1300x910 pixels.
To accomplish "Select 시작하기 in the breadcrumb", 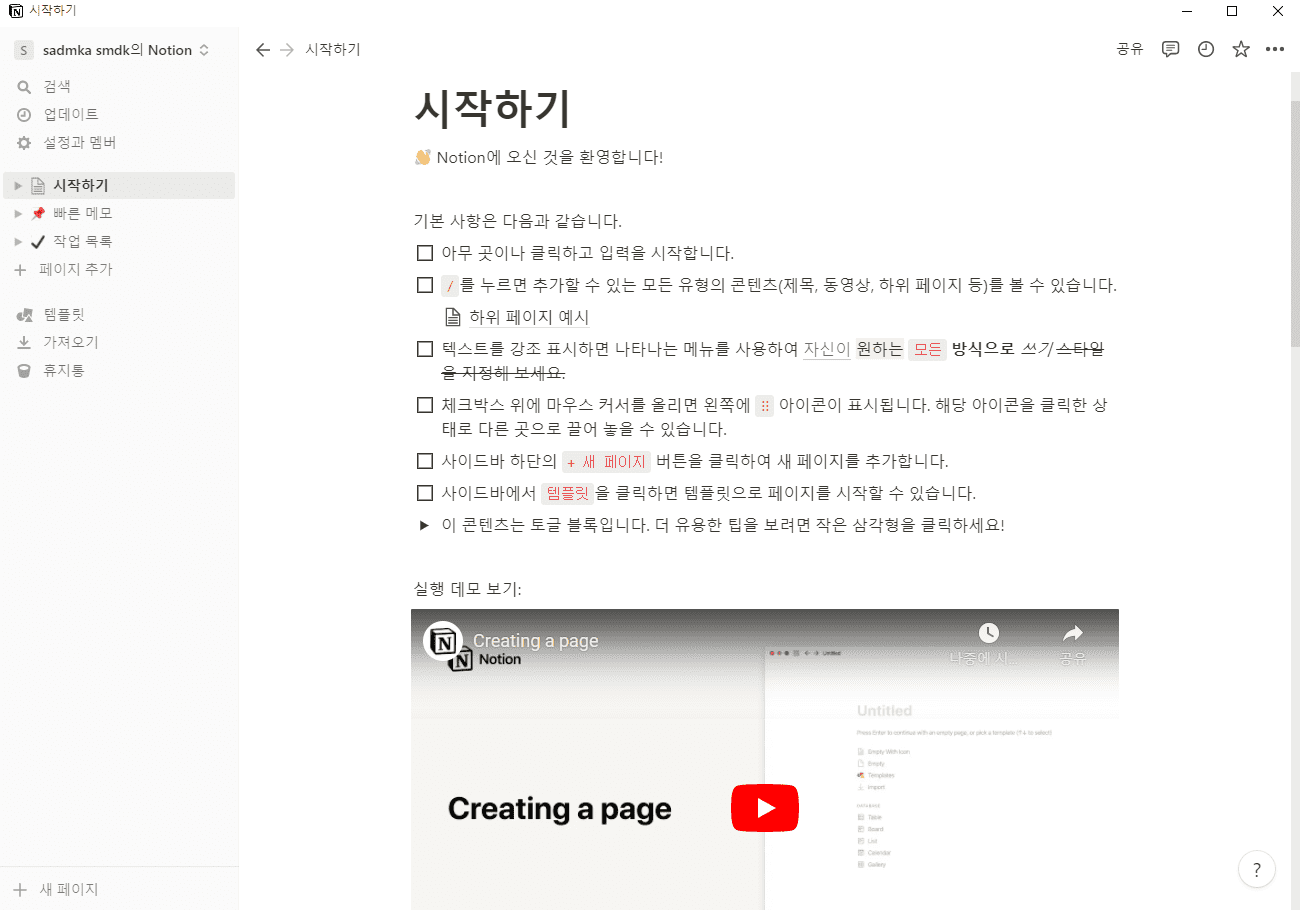I will pyautogui.click(x=334, y=48).
